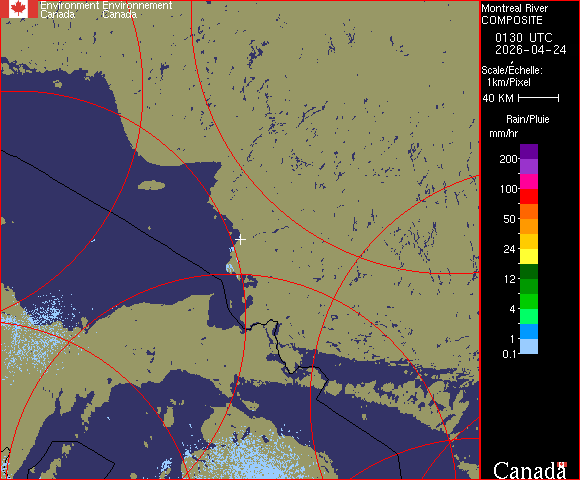The image size is (580, 480).
Task: Click the 40 KM scale bar
Action: point(539,98)
